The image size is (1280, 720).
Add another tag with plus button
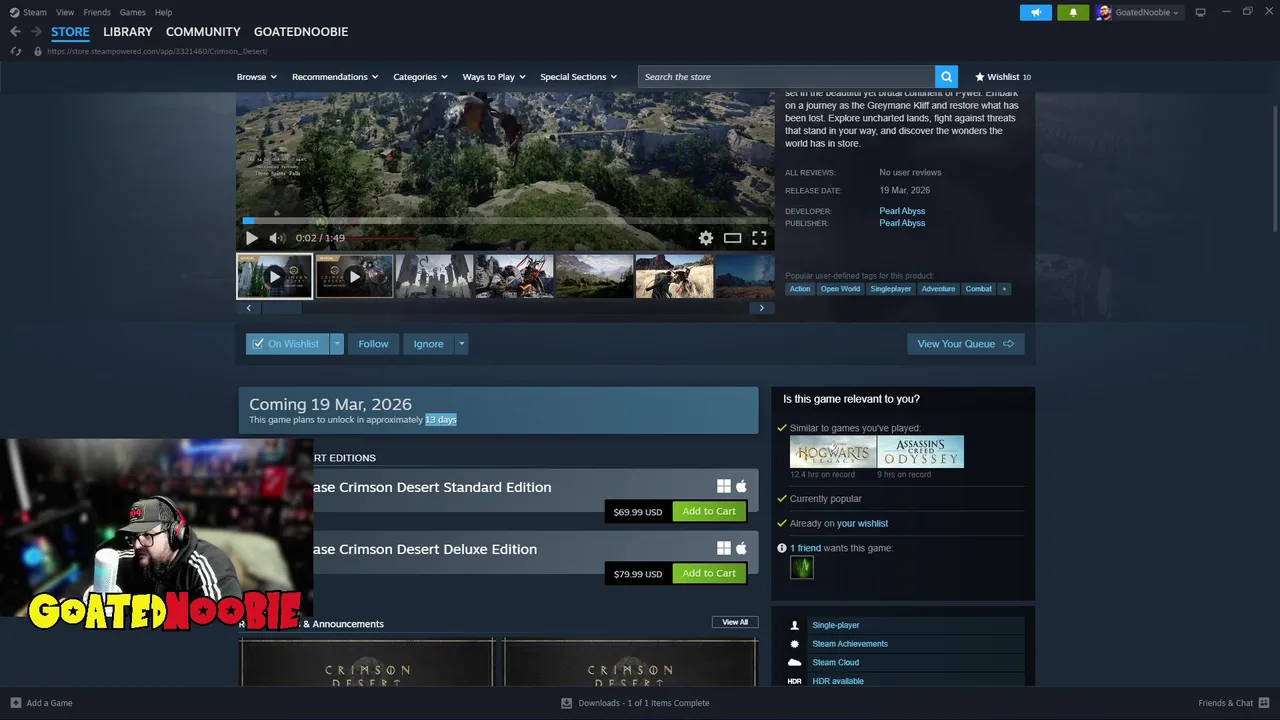tap(1004, 289)
